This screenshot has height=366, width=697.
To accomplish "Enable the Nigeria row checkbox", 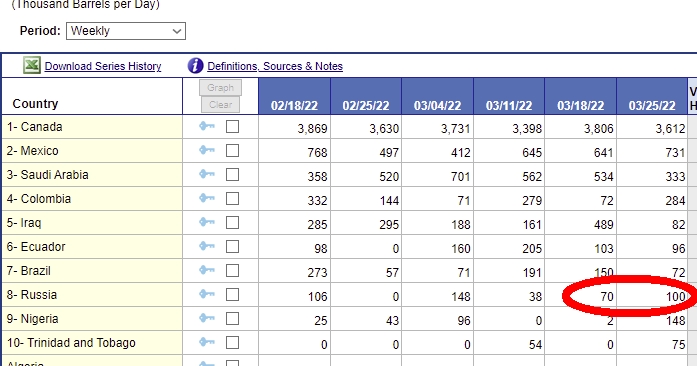I will [x=232, y=319].
